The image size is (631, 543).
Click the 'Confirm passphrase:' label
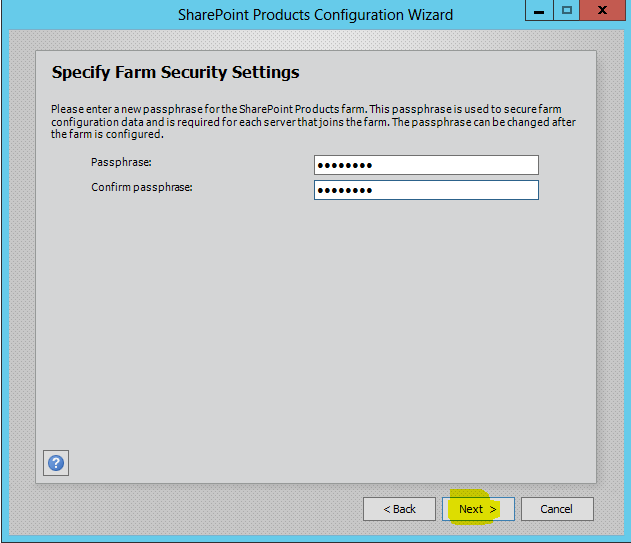coord(142,187)
